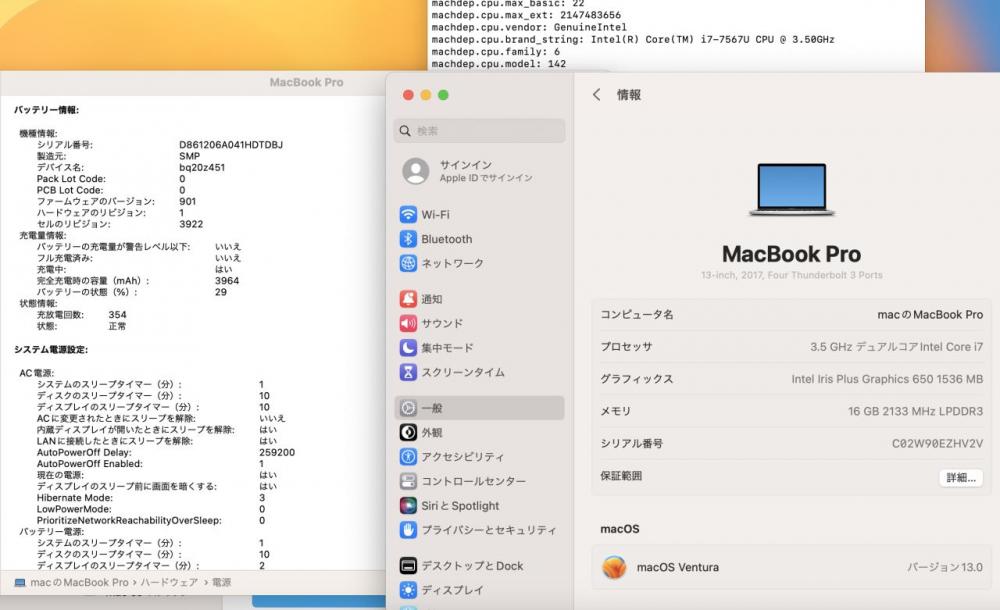Click machdep.cpu.model: 142 line
The image size is (1000, 610).
[x=499, y=64]
